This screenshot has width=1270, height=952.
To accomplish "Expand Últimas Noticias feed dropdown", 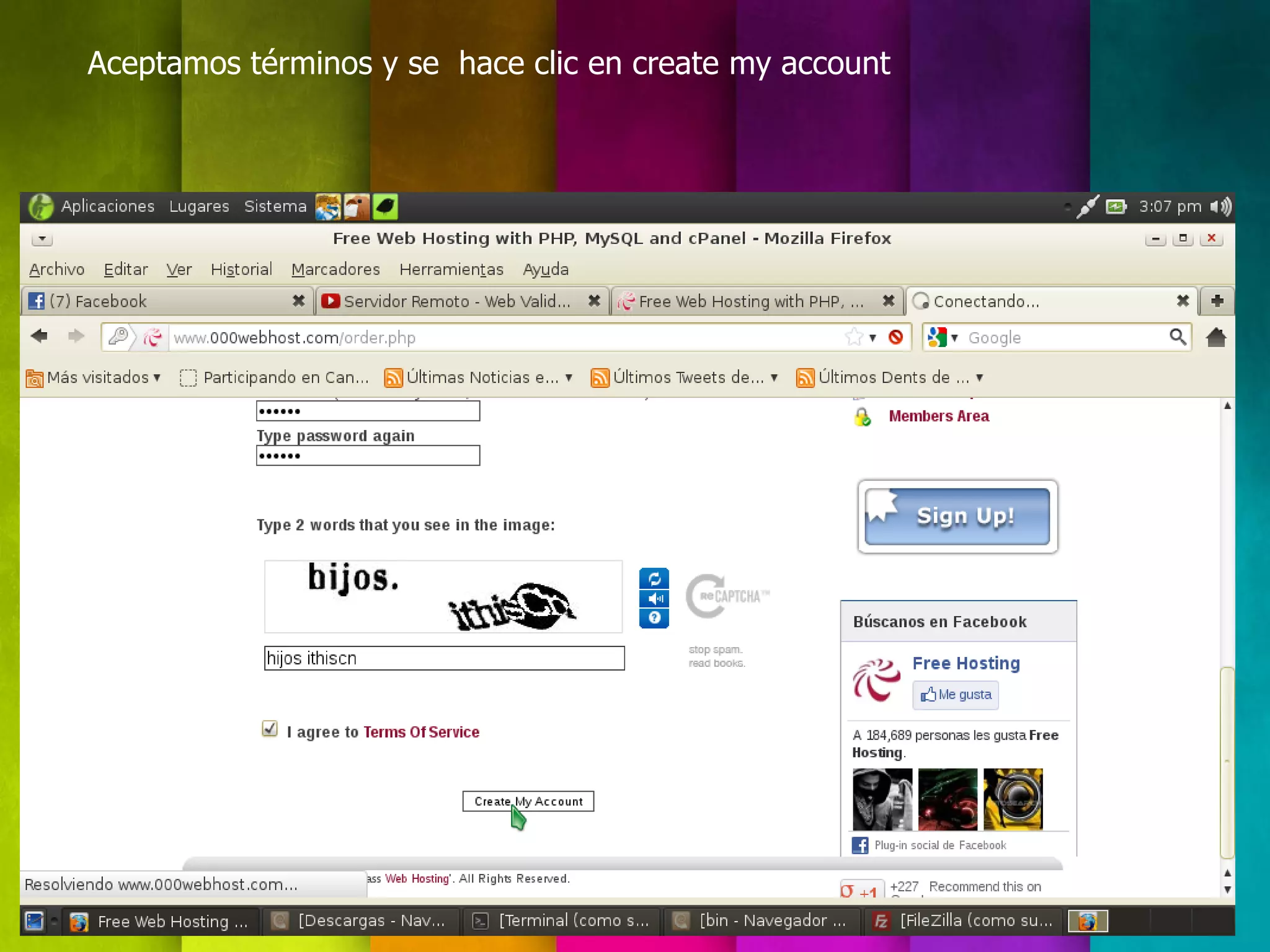I will point(569,377).
